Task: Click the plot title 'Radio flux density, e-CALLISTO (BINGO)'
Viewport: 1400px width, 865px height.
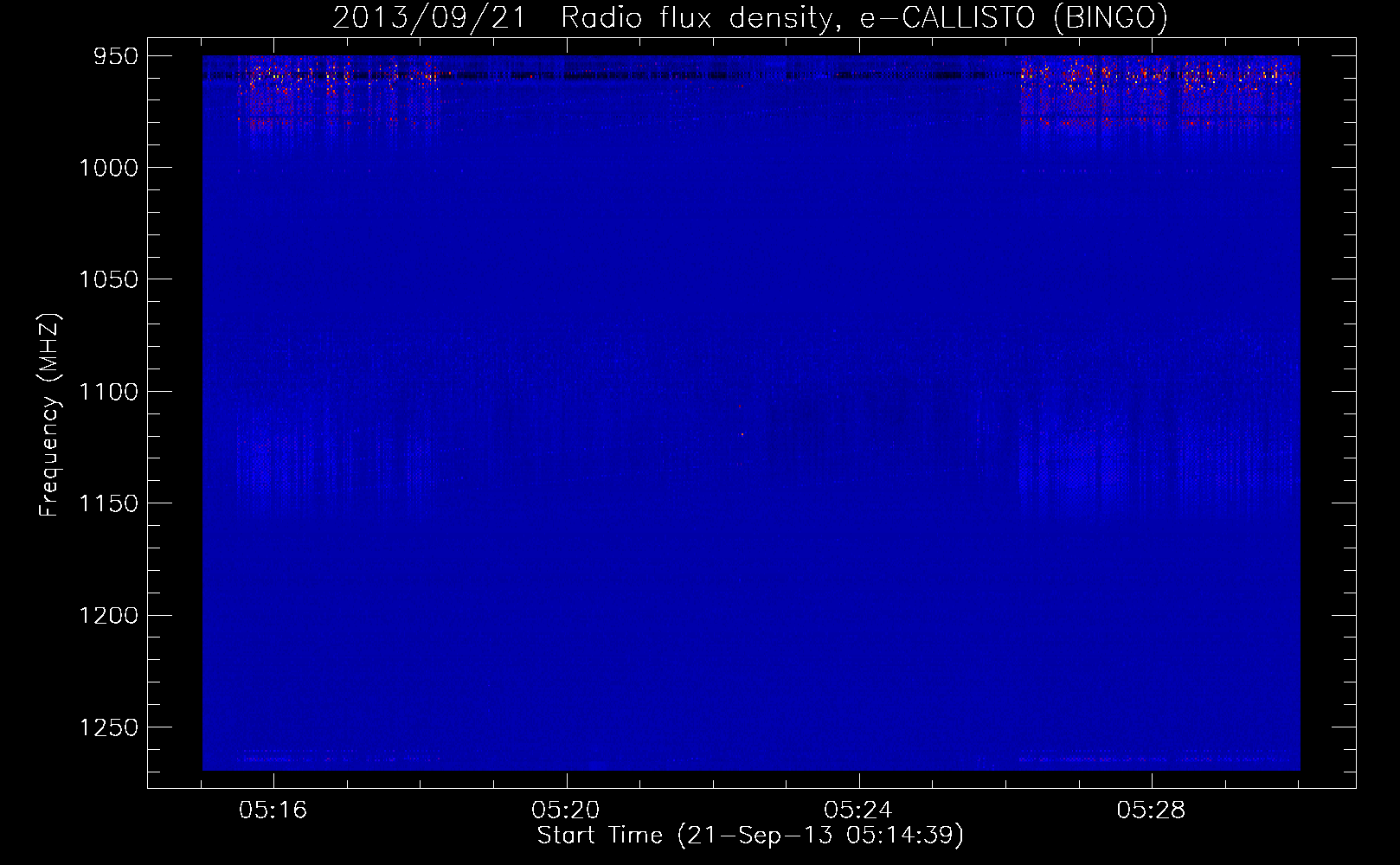Action: tap(864, 17)
